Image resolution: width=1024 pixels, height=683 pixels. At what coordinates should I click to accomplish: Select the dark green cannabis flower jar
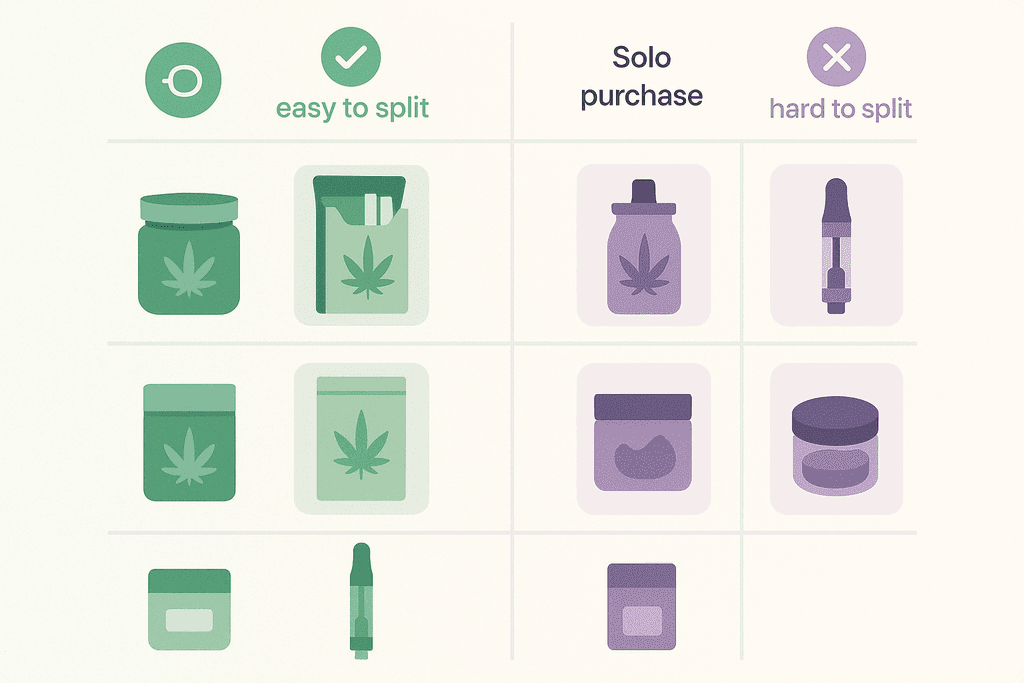pyautogui.click(x=189, y=255)
